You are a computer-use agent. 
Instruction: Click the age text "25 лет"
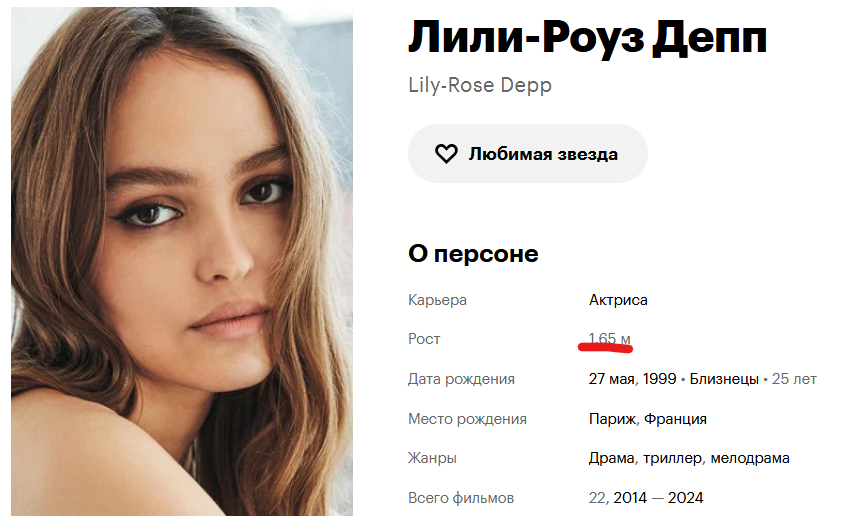pos(797,379)
